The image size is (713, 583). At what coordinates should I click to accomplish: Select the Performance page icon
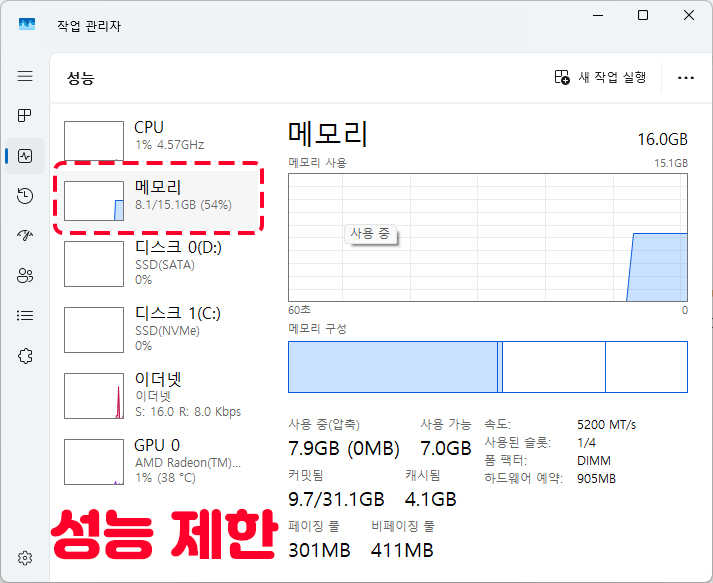(x=25, y=156)
